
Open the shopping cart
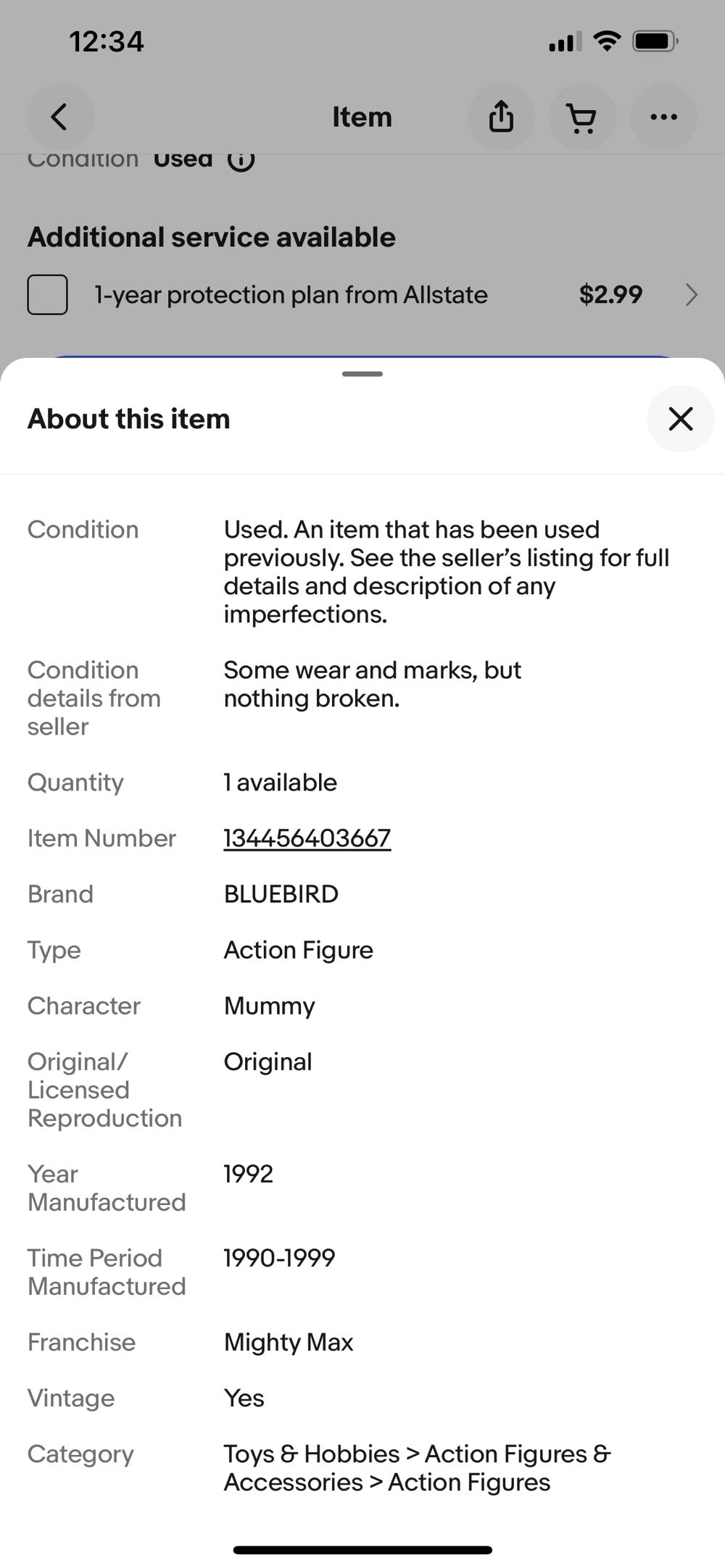point(581,117)
